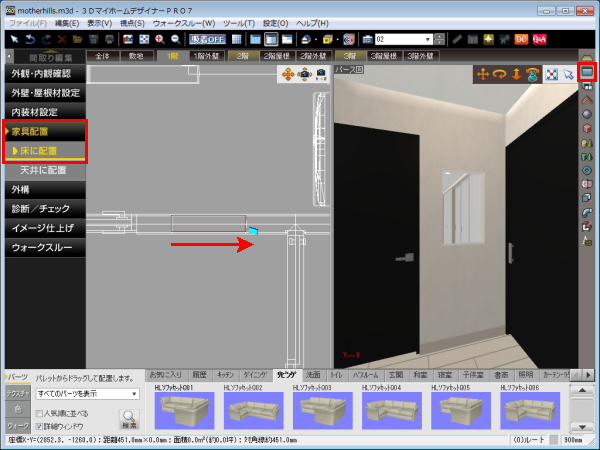600x450 pixels.
Task: Click the walkthrough person icon in 3D view
Action: (x=532, y=74)
